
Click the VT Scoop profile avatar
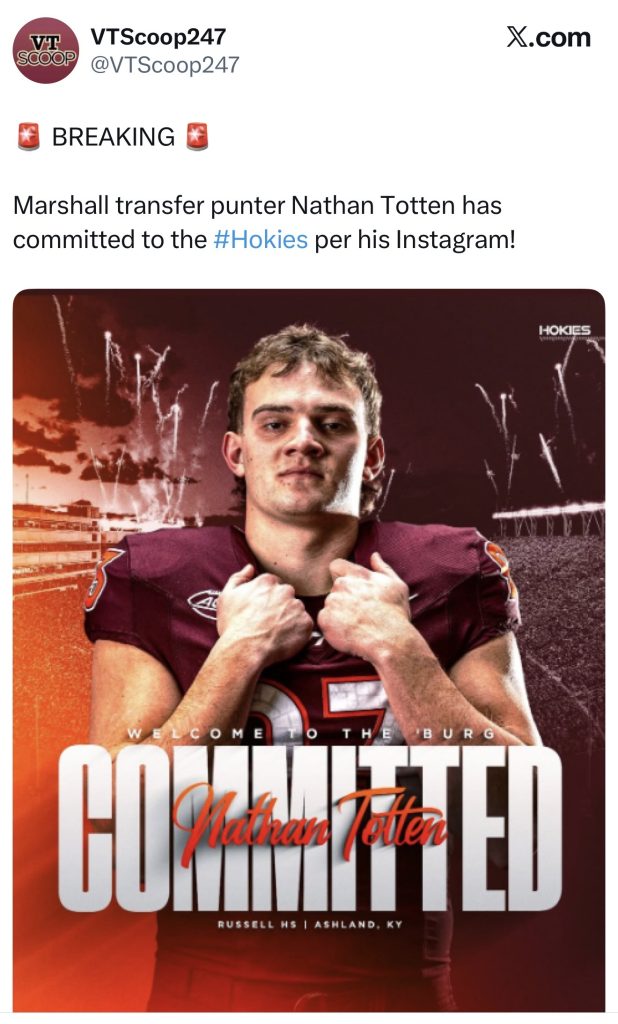point(46,51)
